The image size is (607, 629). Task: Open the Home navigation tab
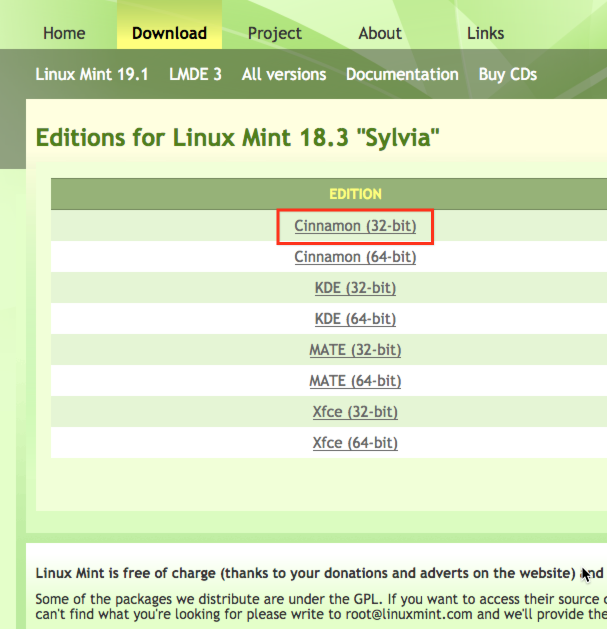coord(64,33)
